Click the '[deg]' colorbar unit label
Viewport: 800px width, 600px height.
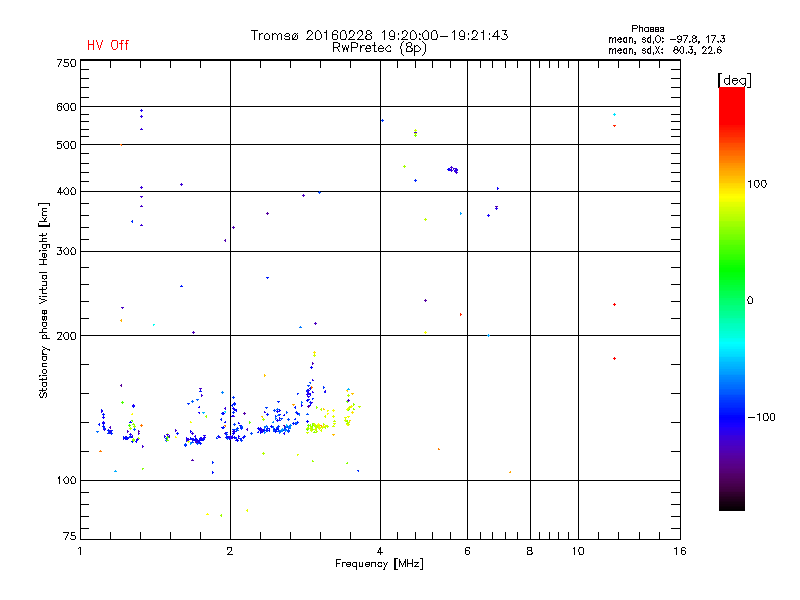click(734, 80)
